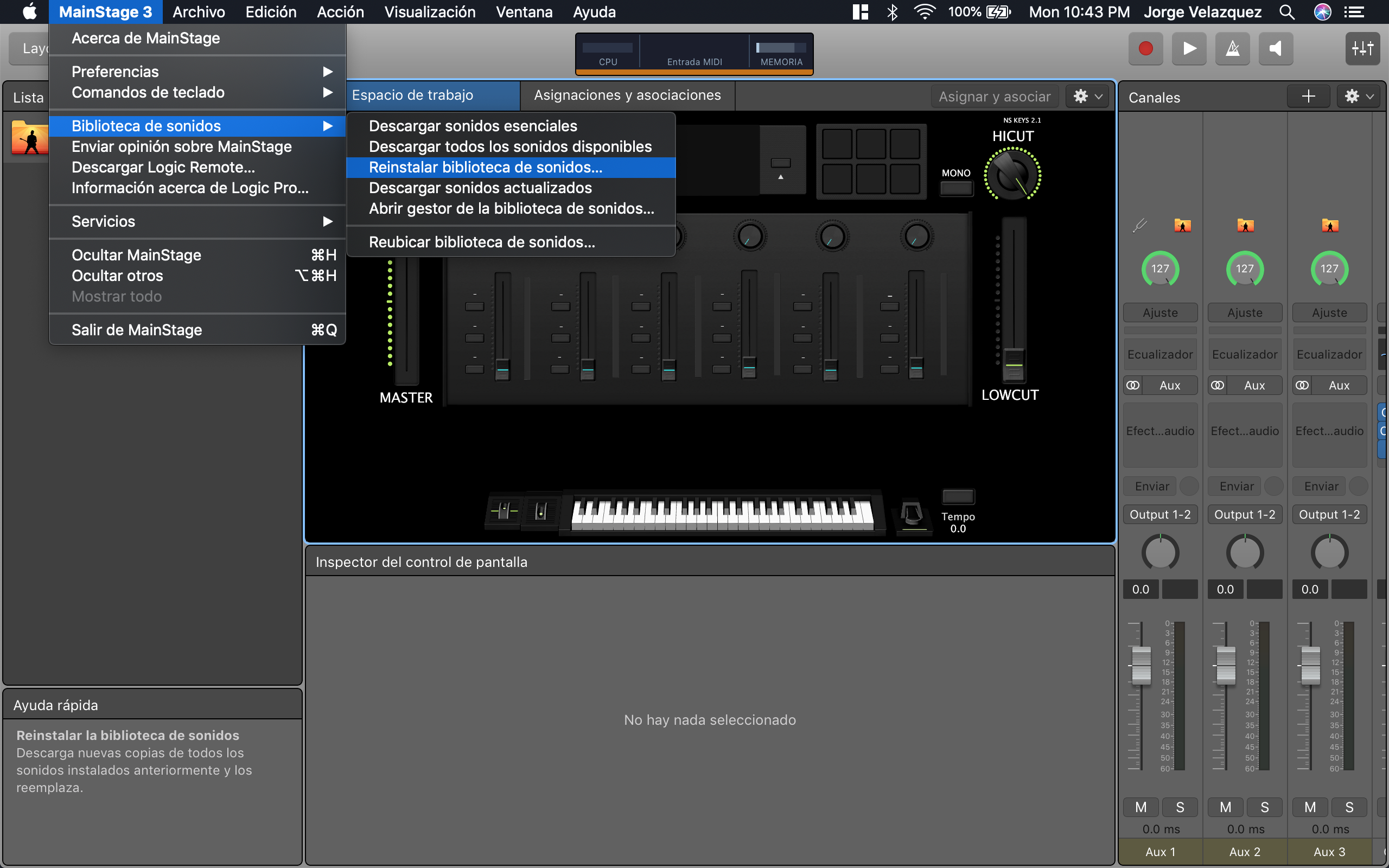Click the master mute speaker icon

point(1276,48)
